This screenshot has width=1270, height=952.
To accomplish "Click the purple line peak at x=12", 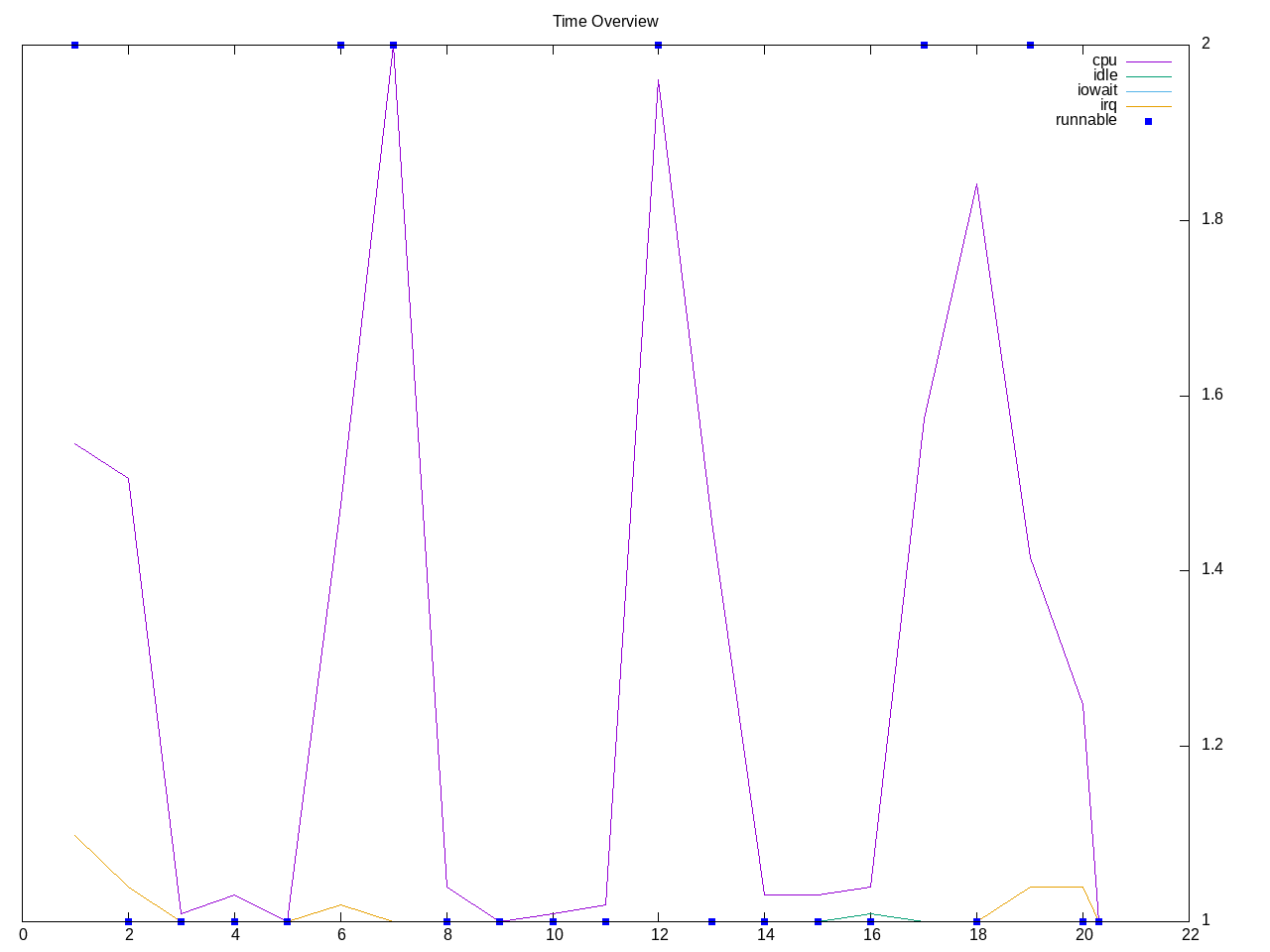I will pos(658,80).
